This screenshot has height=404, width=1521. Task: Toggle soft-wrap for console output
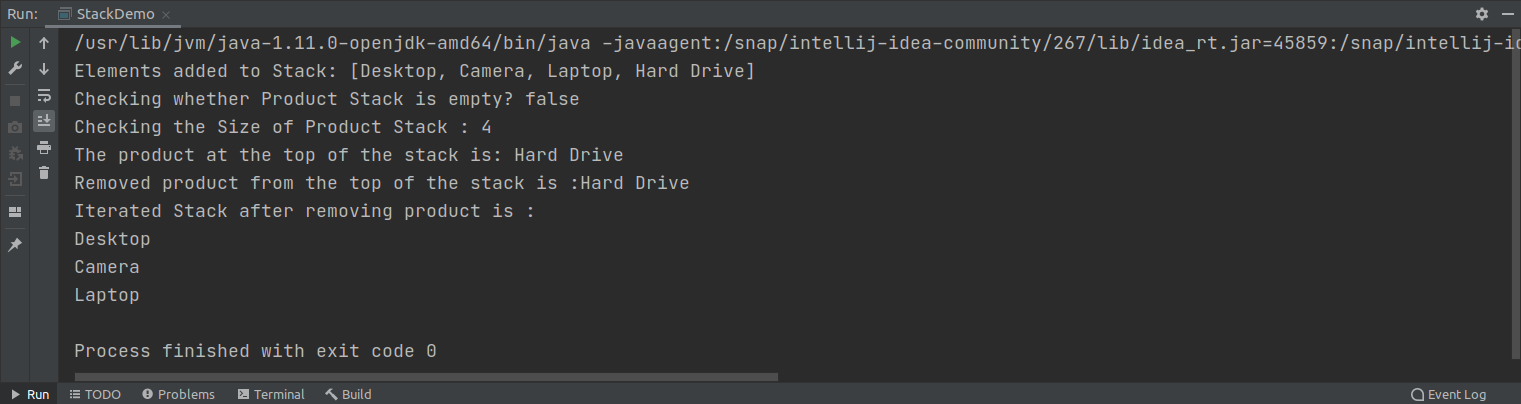[x=44, y=95]
